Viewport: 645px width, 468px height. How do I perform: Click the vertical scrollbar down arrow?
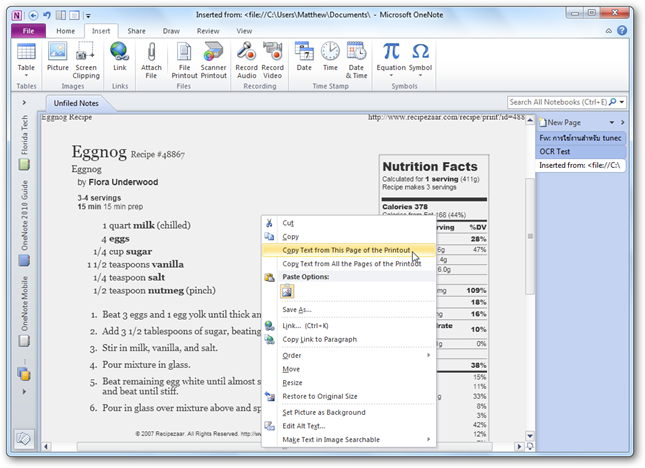(530, 436)
